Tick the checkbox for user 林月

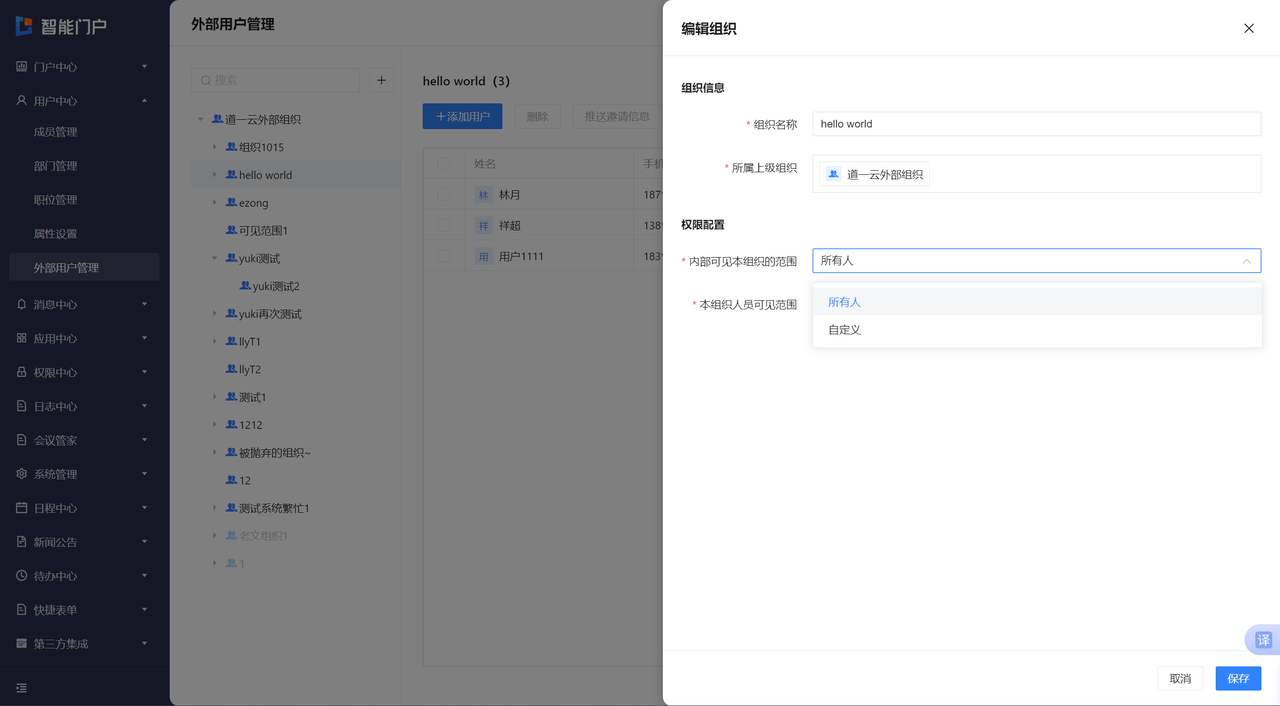point(444,195)
